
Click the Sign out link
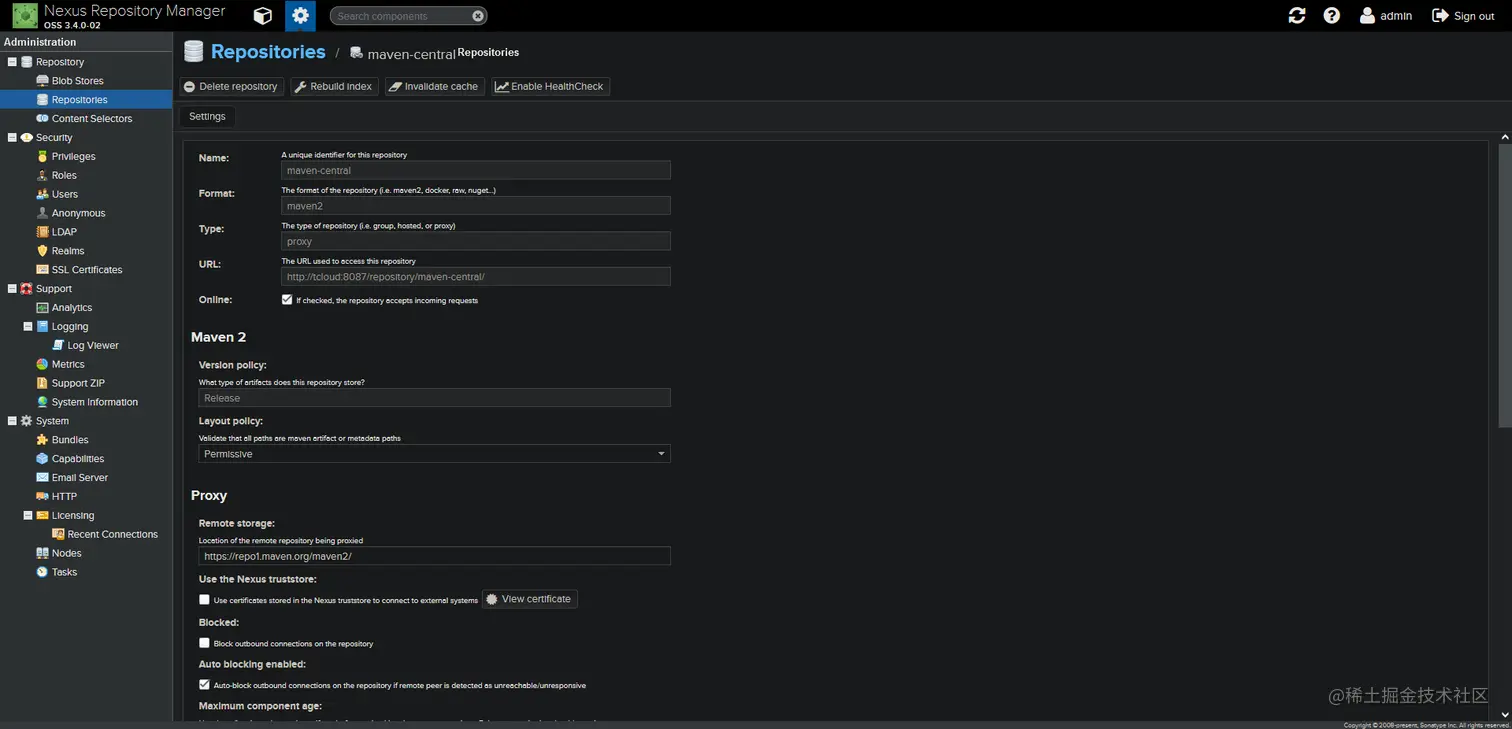1463,16
